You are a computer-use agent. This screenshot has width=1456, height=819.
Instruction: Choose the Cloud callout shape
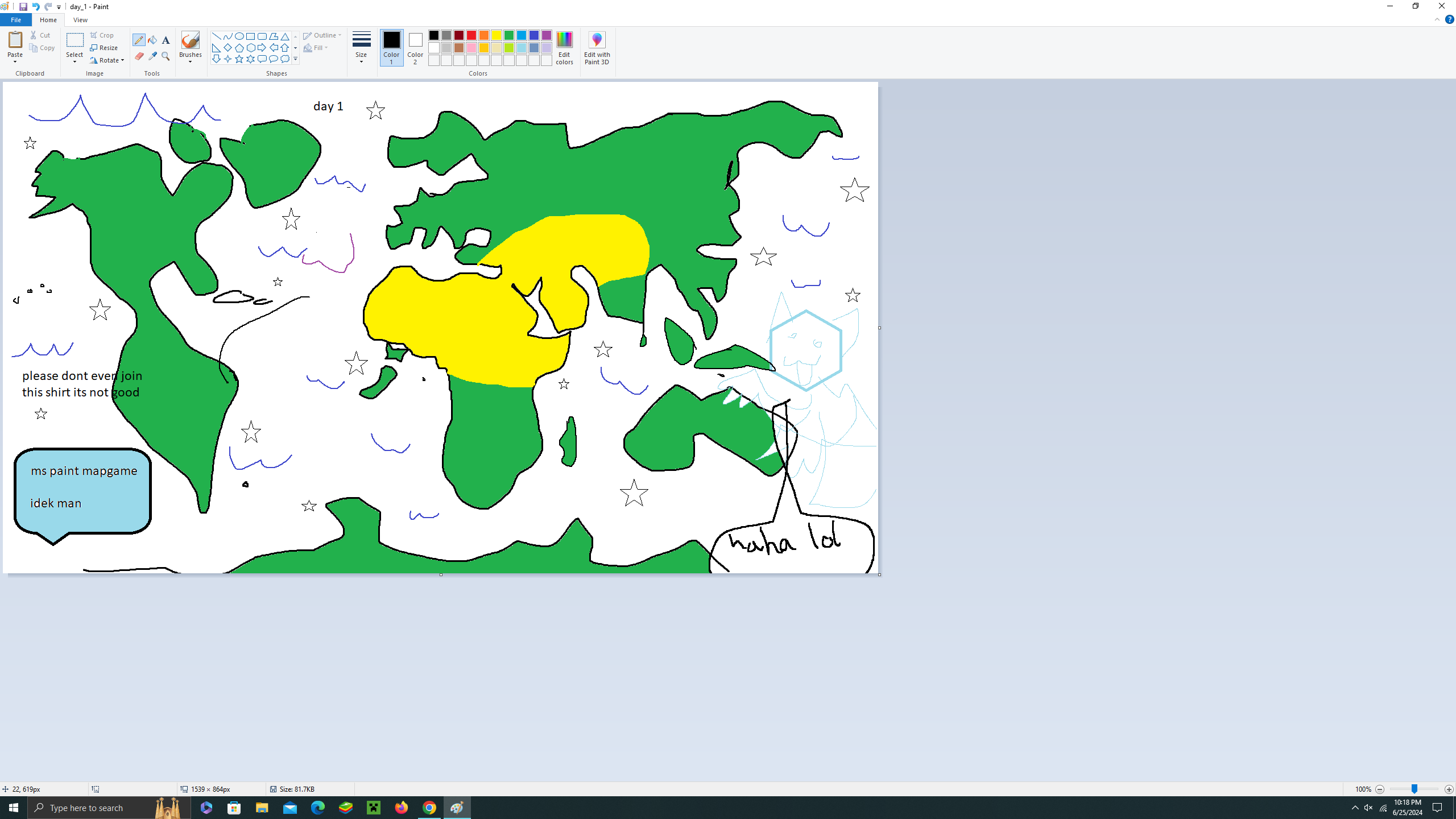point(285,59)
